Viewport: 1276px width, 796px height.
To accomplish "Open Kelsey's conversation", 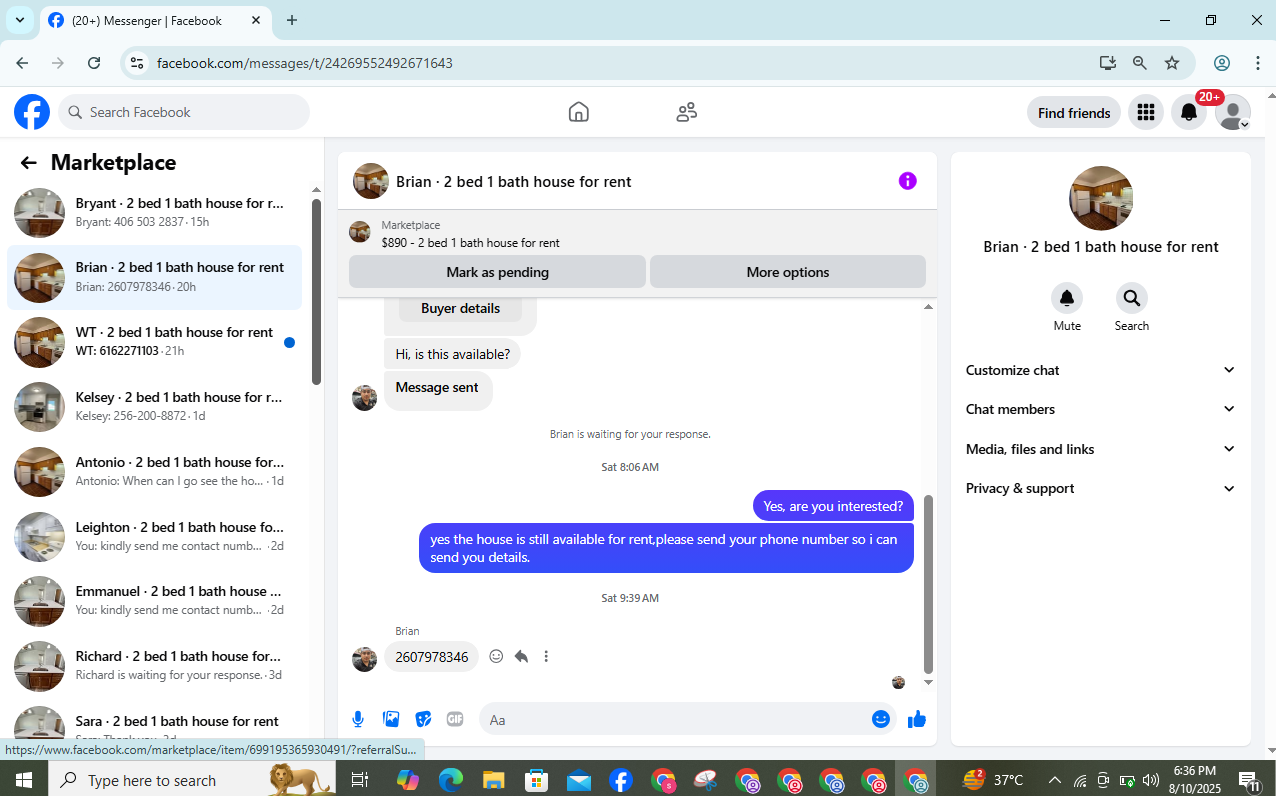I will click(155, 406).
